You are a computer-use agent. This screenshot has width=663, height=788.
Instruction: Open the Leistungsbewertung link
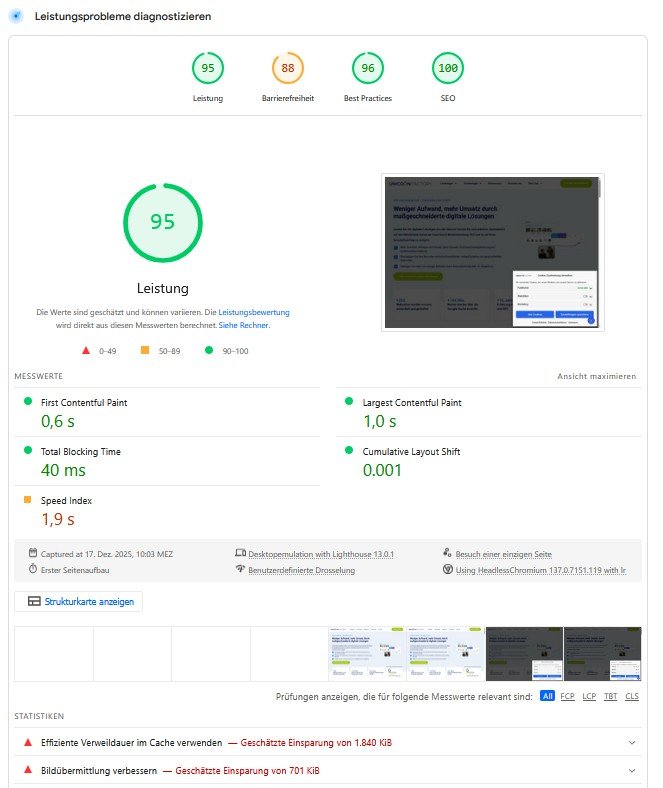point(254,313)
